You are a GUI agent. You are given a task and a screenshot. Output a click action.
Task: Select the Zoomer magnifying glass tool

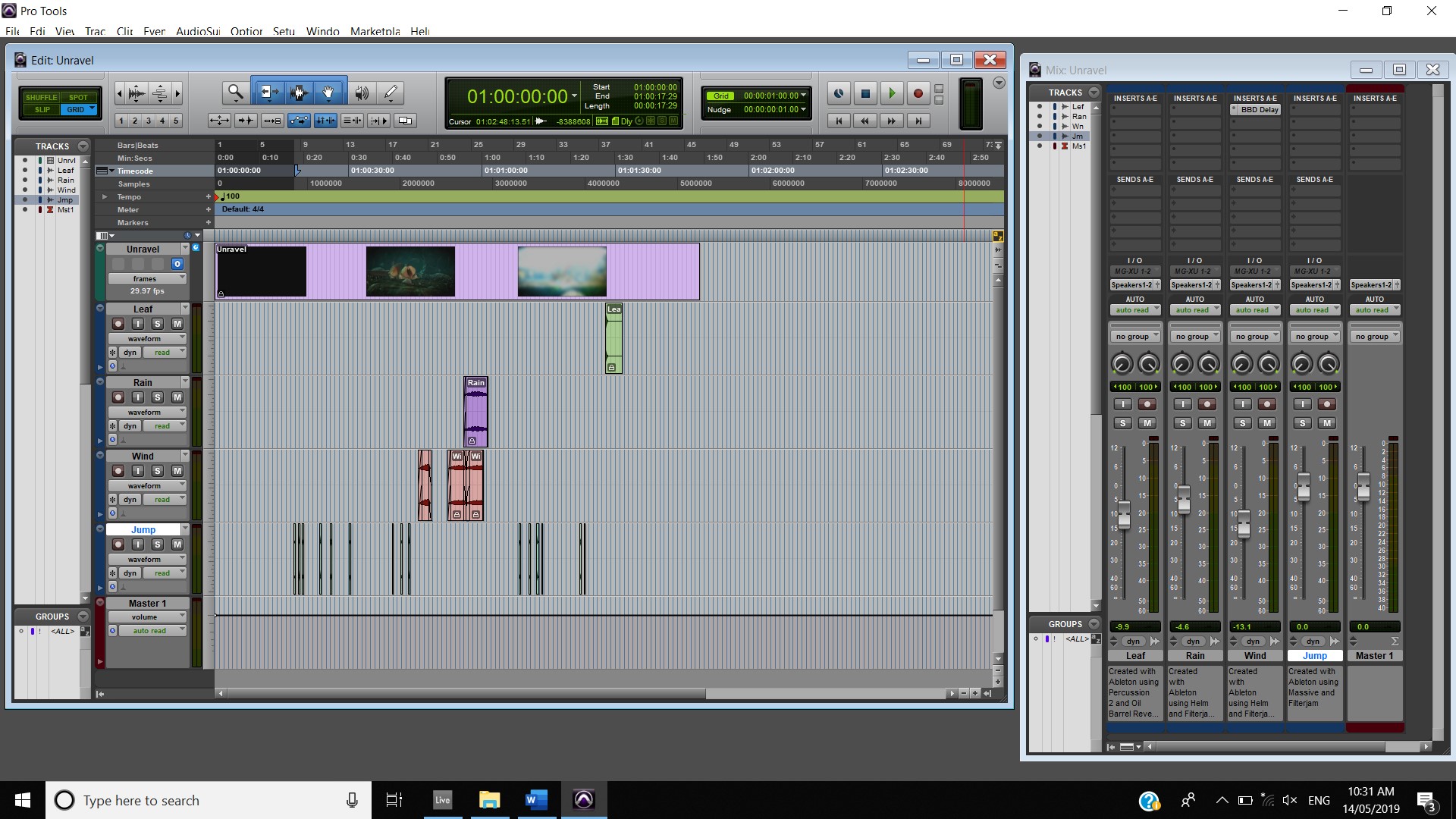tap(235, 93)
